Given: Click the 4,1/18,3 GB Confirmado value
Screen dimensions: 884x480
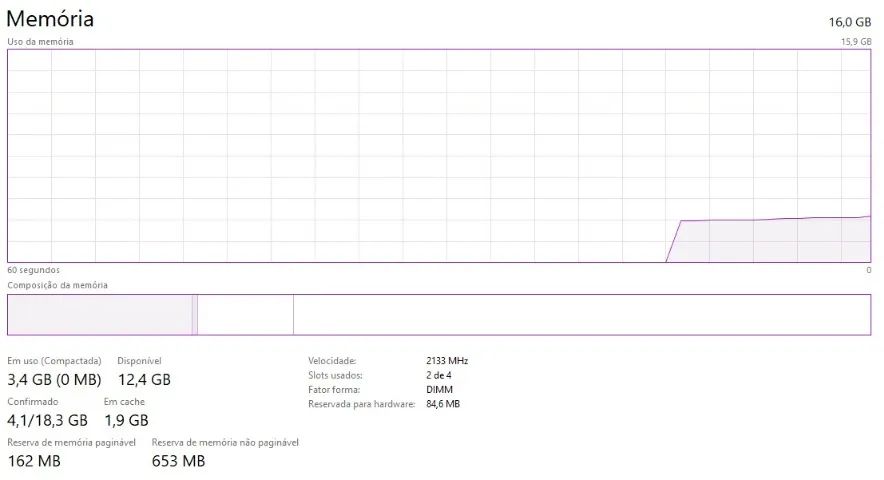Looking at the screenshot, I should [47, 420].
